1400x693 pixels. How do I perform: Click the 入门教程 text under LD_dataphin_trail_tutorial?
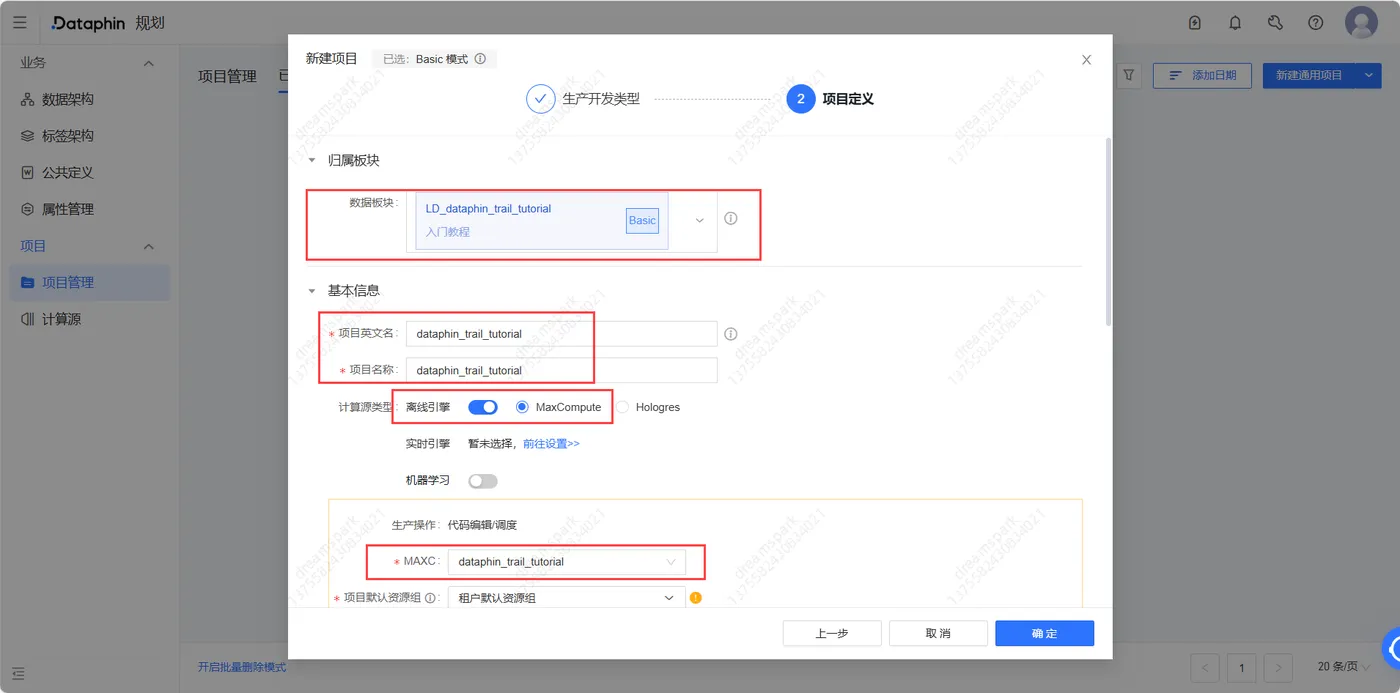tap(448, 232)
